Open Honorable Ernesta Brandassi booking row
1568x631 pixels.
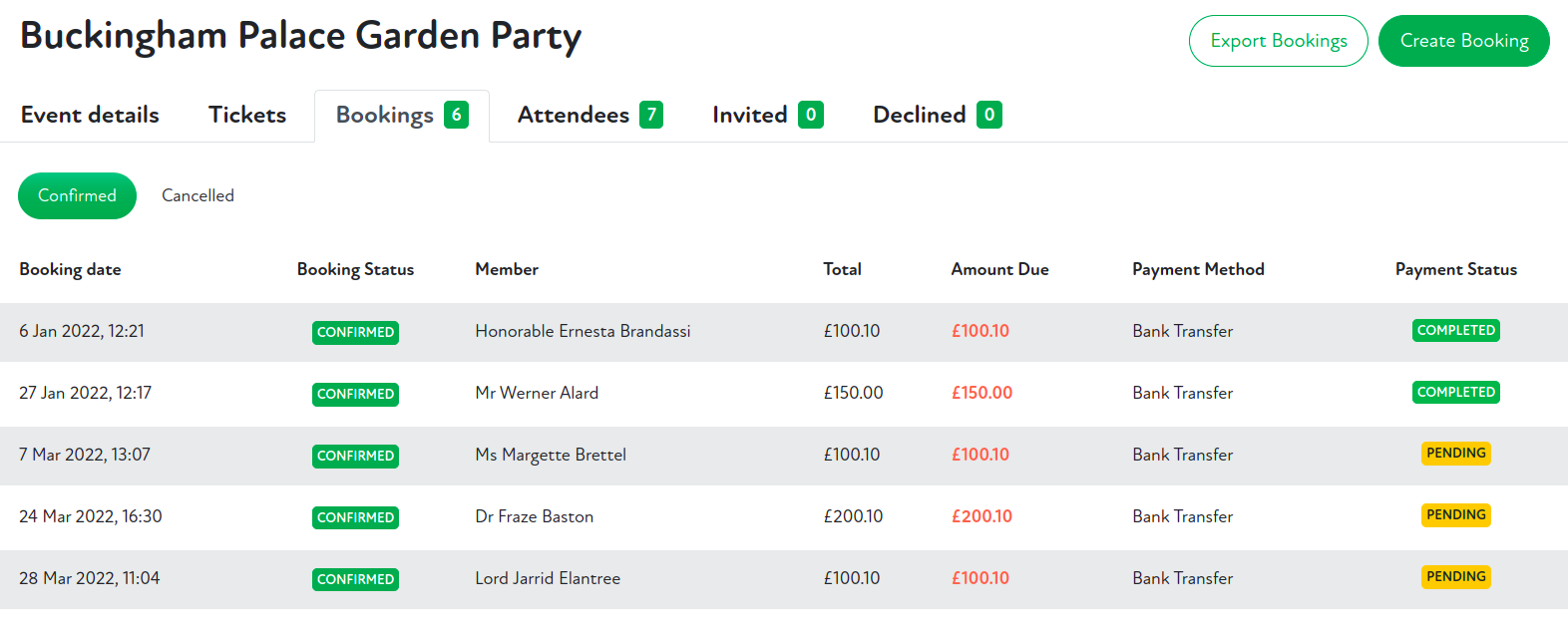[x=583, y=331]
